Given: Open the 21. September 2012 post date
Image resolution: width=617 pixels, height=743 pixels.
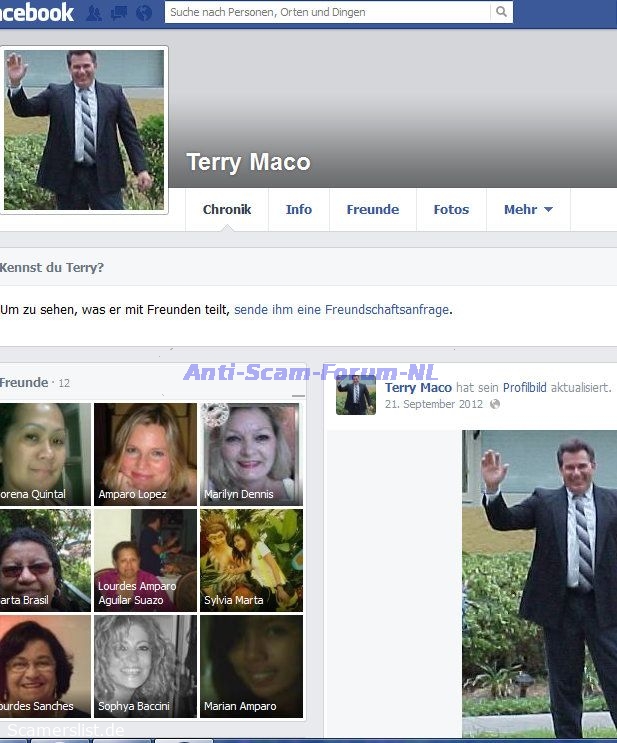Looking at the screenshot, I should click(434, 404).
